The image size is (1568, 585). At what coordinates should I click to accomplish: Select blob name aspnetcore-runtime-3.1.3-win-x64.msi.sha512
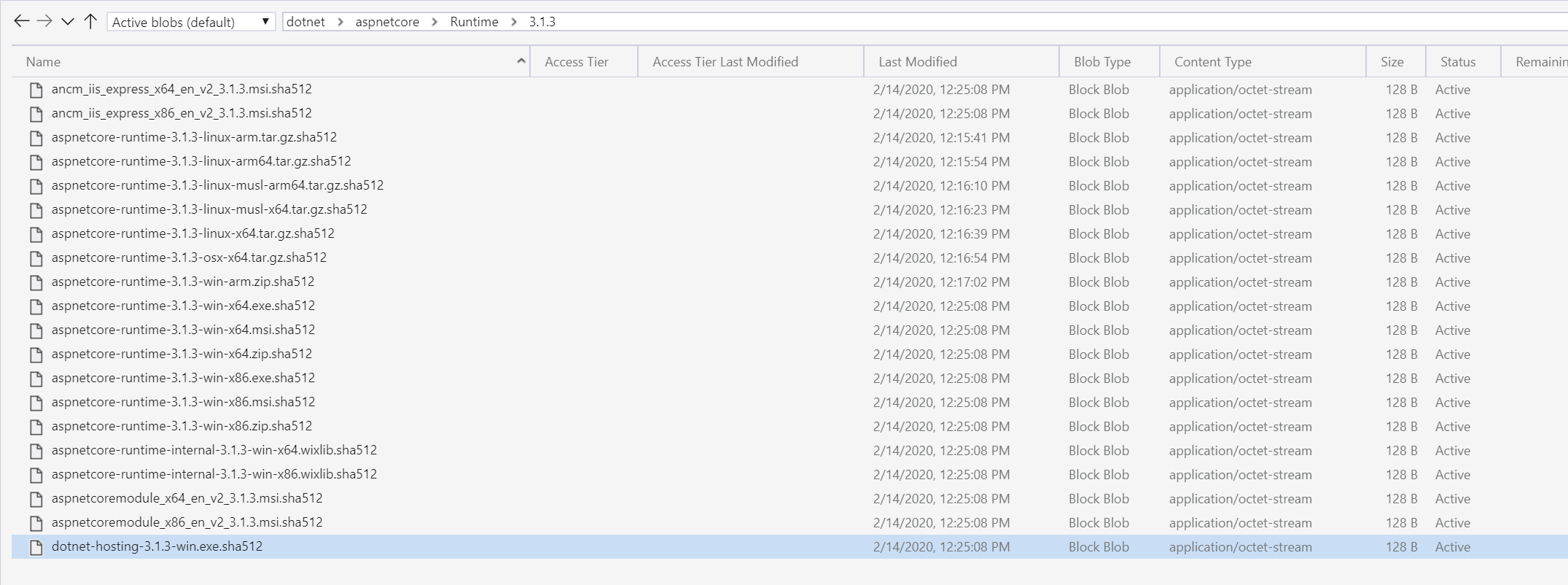pyautogui.click(x=183, y=330)
